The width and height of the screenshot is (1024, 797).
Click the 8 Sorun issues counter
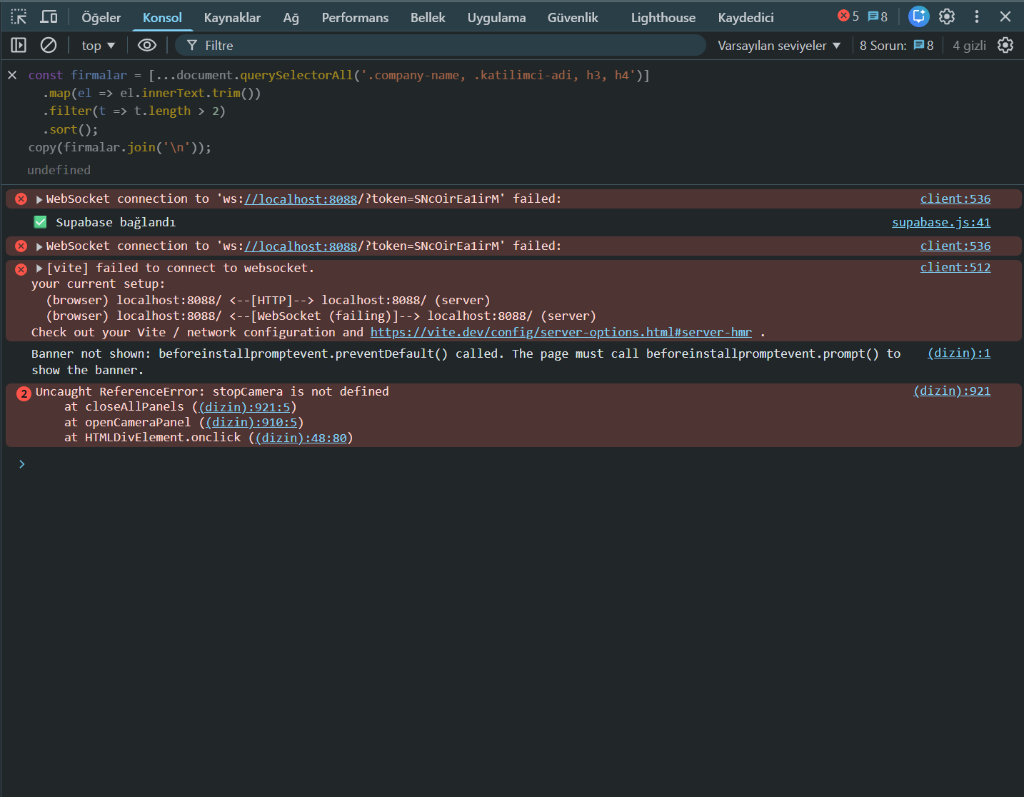(x=896, y=46)
